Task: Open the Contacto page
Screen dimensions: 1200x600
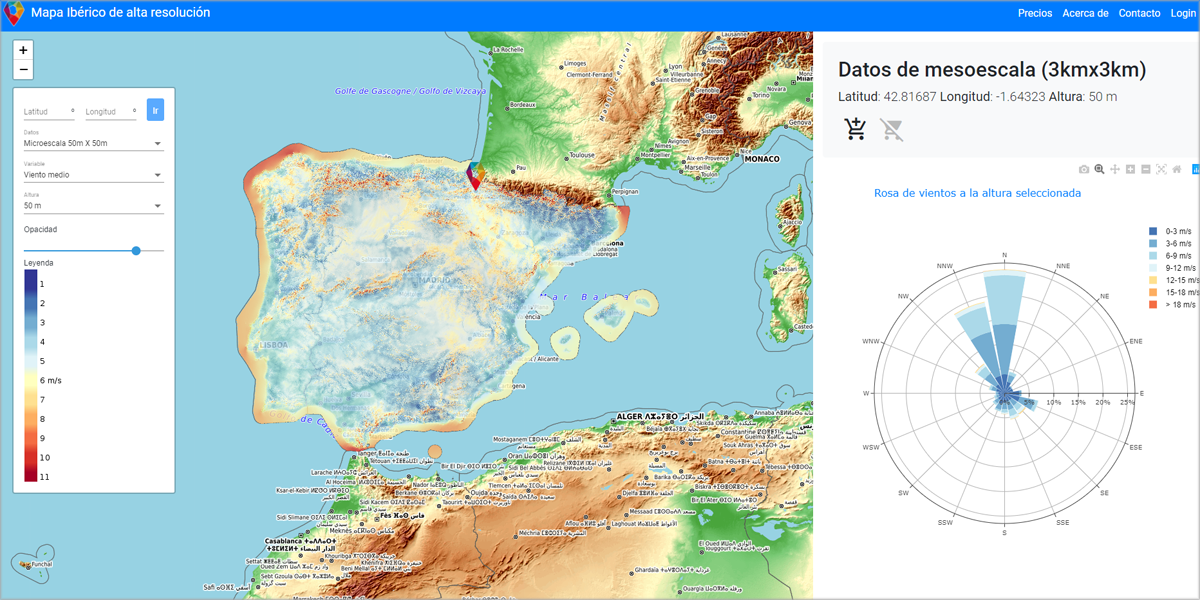Action: click(x=1139, y=13)
